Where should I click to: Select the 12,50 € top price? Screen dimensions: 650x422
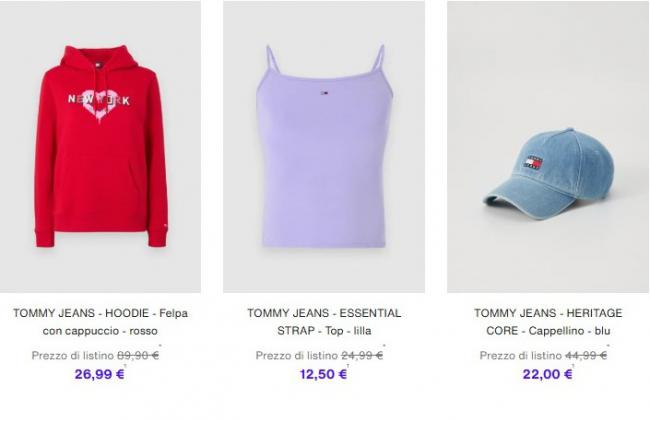point(323,374)
